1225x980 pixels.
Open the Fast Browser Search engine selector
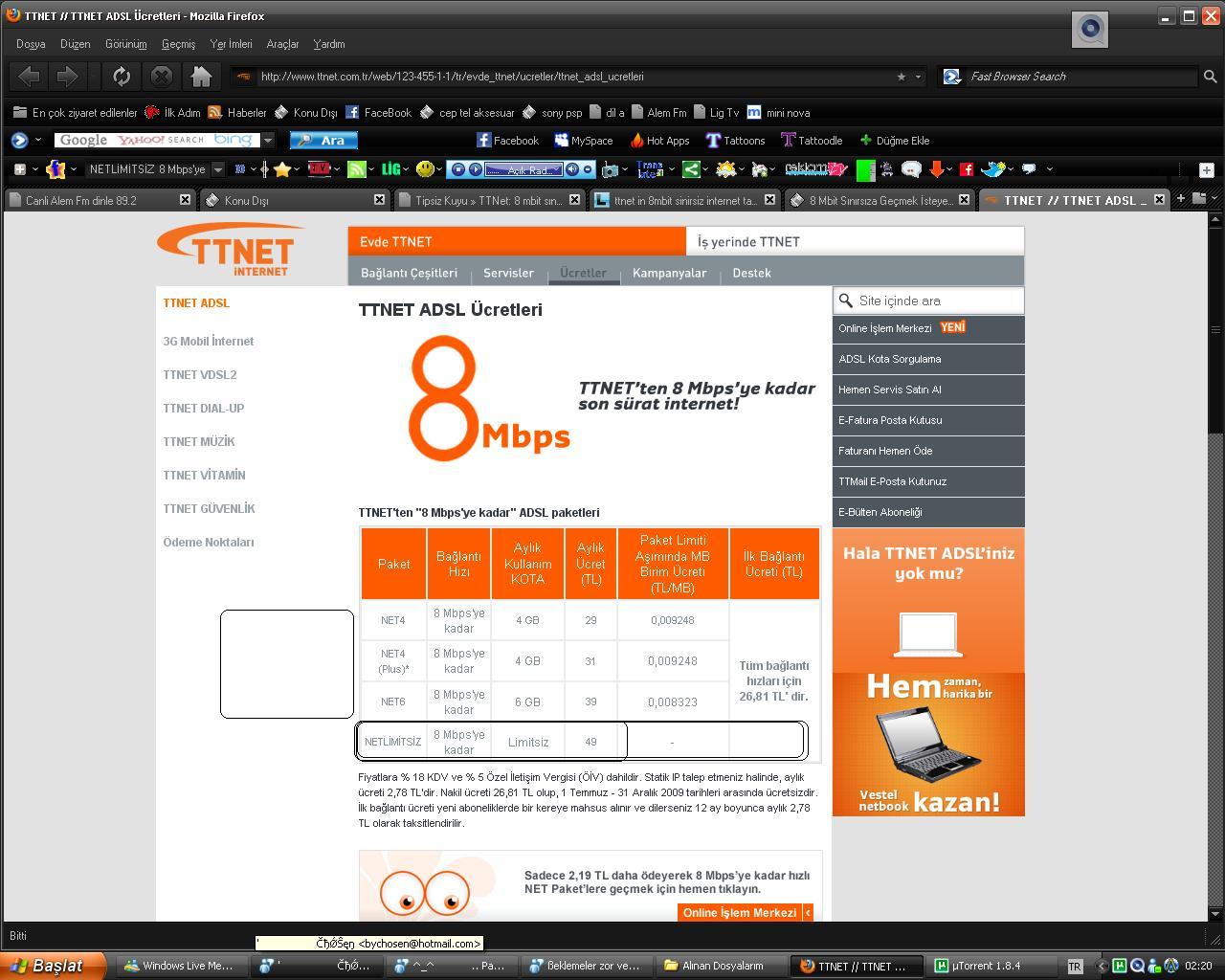tap(952, 77)
